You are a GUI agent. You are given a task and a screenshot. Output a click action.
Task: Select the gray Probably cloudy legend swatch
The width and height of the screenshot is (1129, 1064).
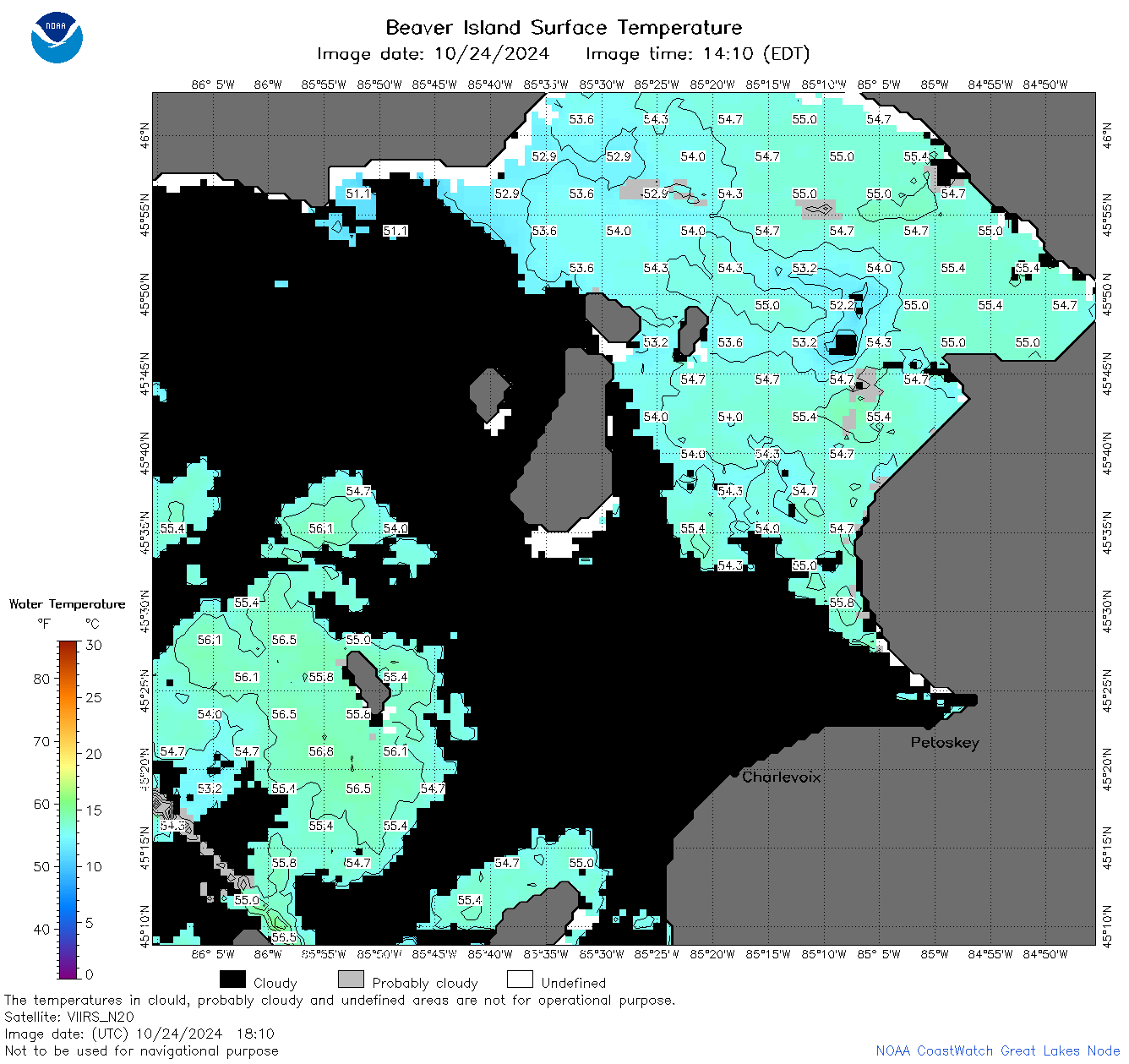pyautogui.click(x=351, y=979)
